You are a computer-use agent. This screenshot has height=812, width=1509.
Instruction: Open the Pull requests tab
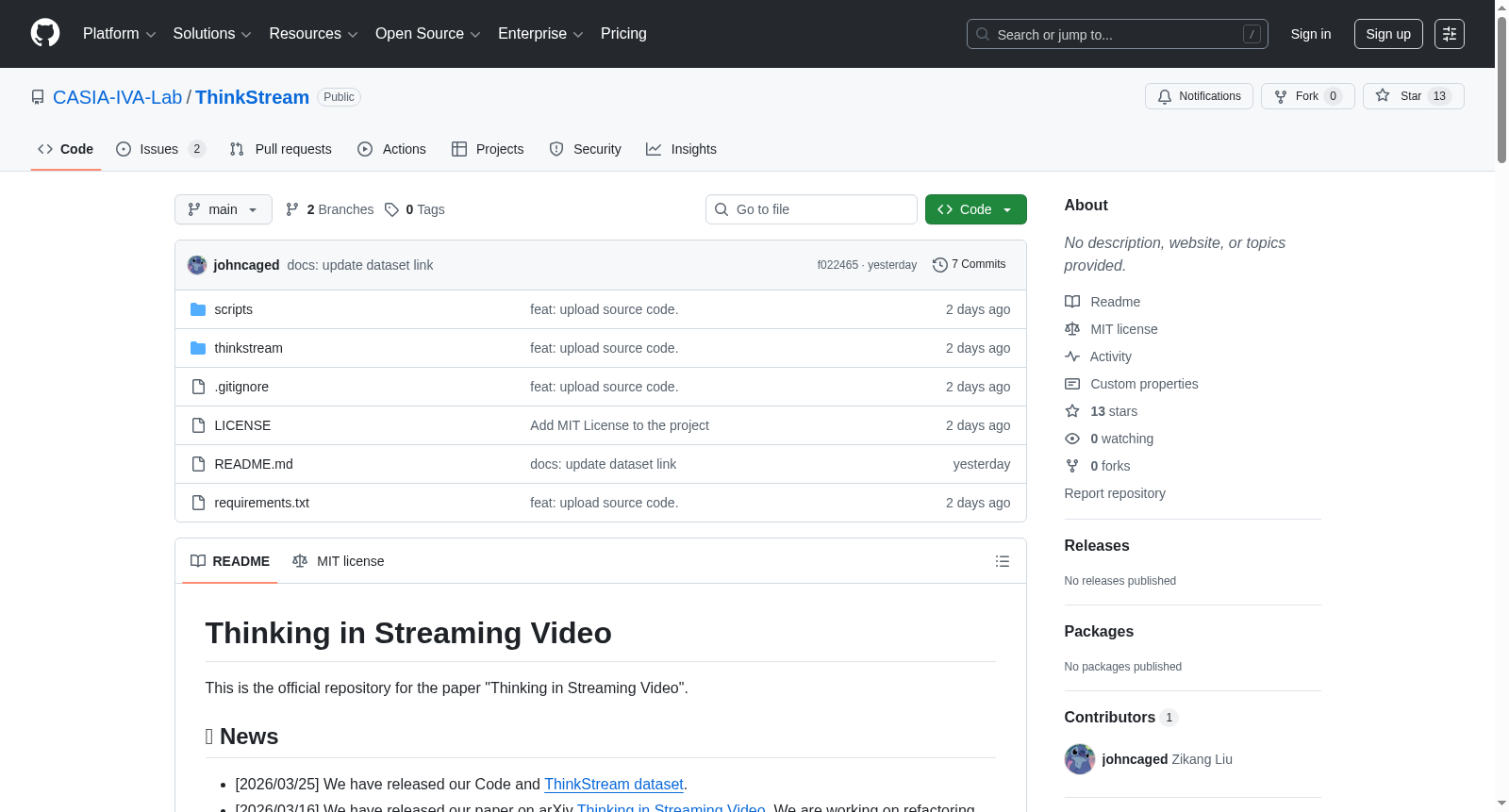click(280, 149)
